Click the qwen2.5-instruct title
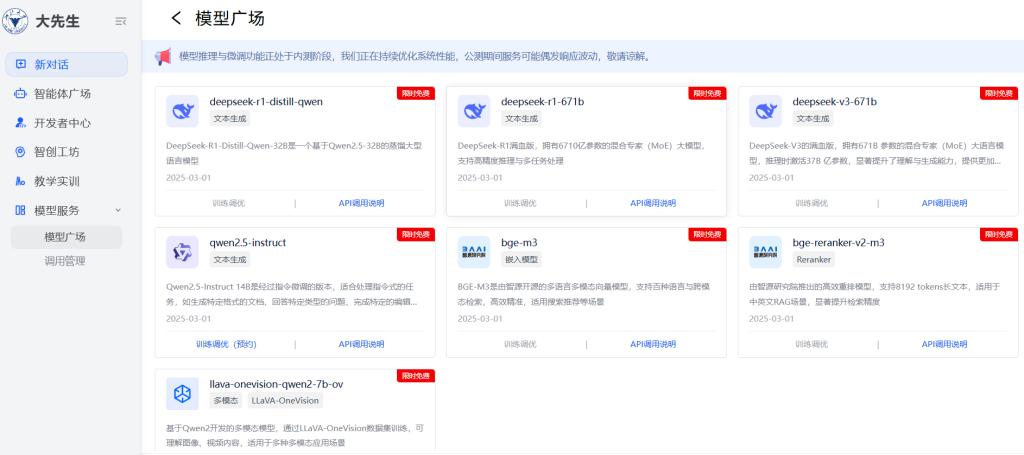 (x=248, y=243)
